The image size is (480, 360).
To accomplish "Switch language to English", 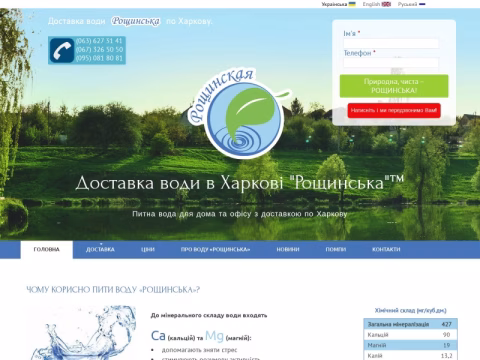I will [x=371, y=4].
